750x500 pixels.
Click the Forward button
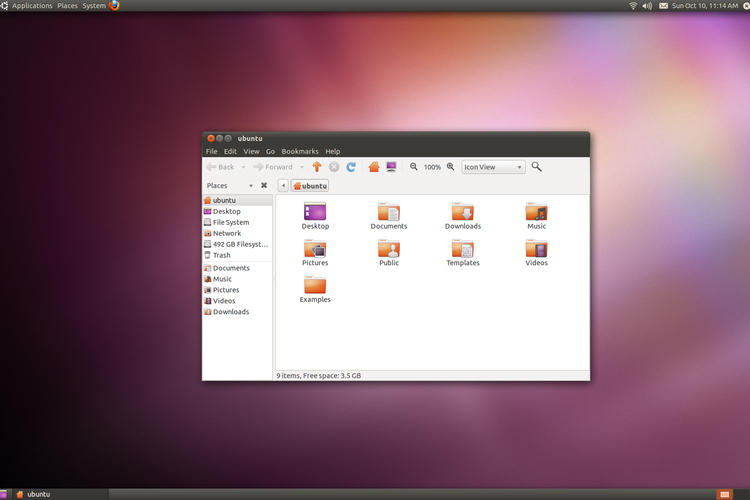click(x=273, y=167)
